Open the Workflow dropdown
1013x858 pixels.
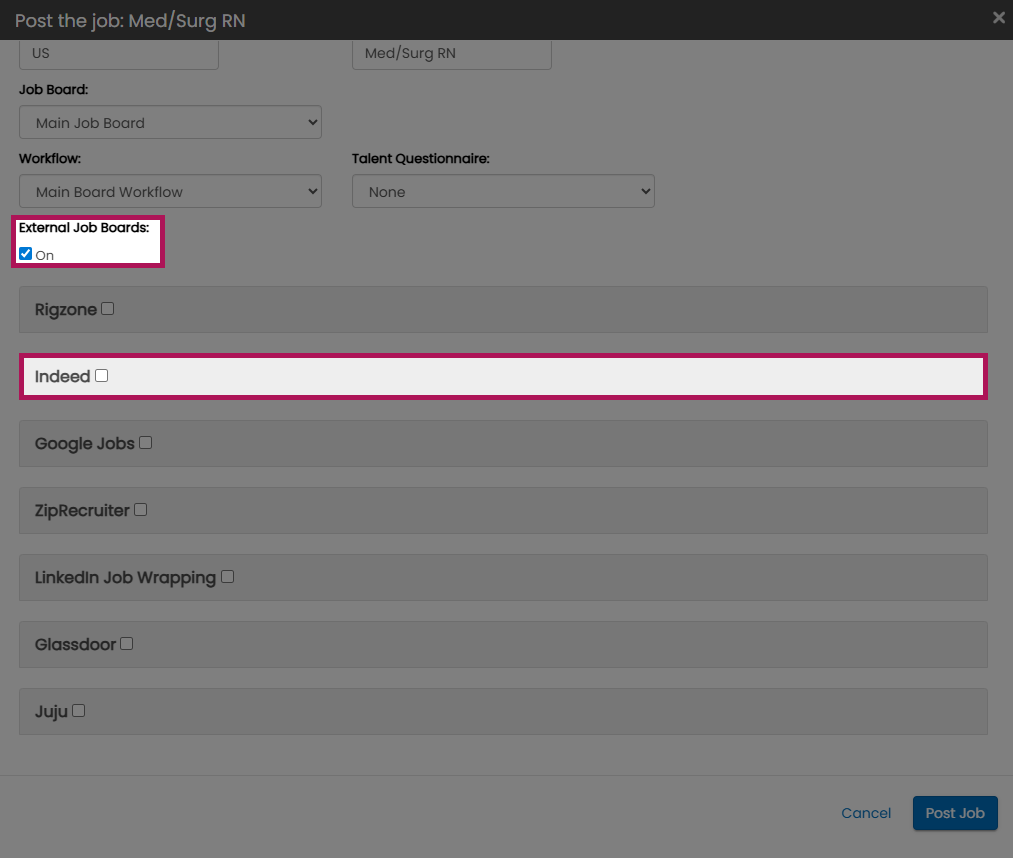tap(171, 191)
